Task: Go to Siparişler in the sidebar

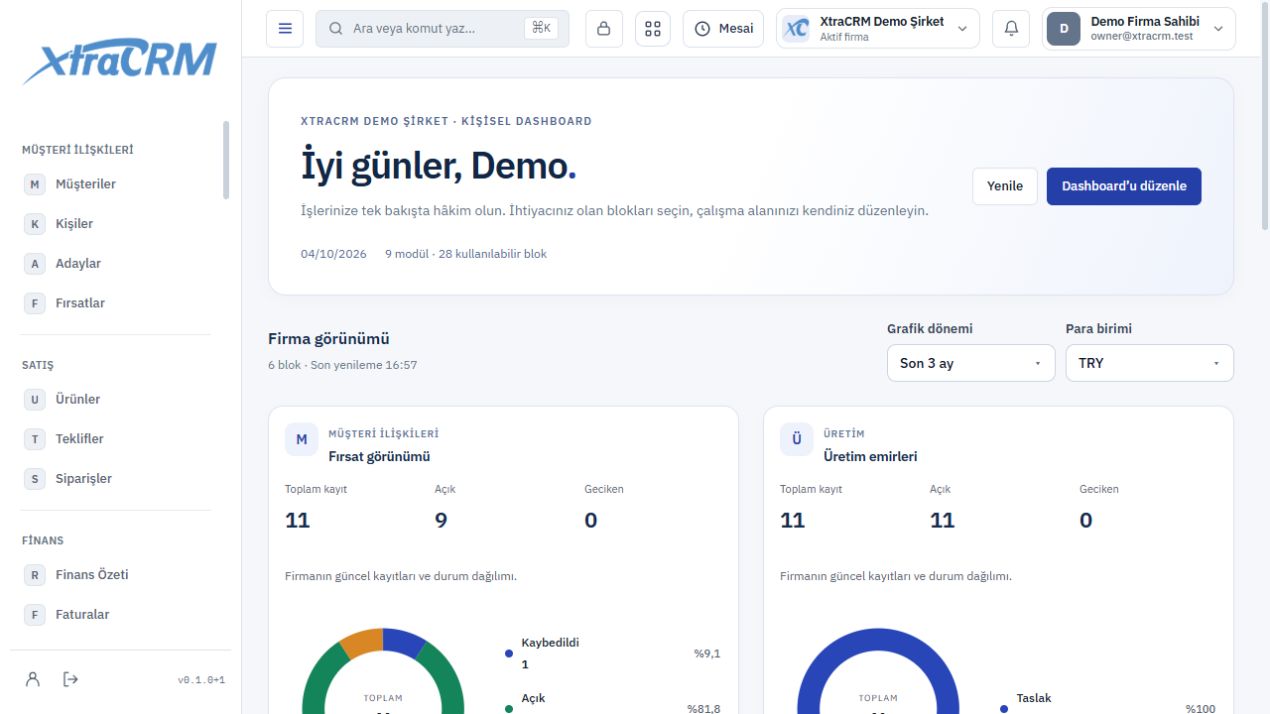Action: point(117,479)
